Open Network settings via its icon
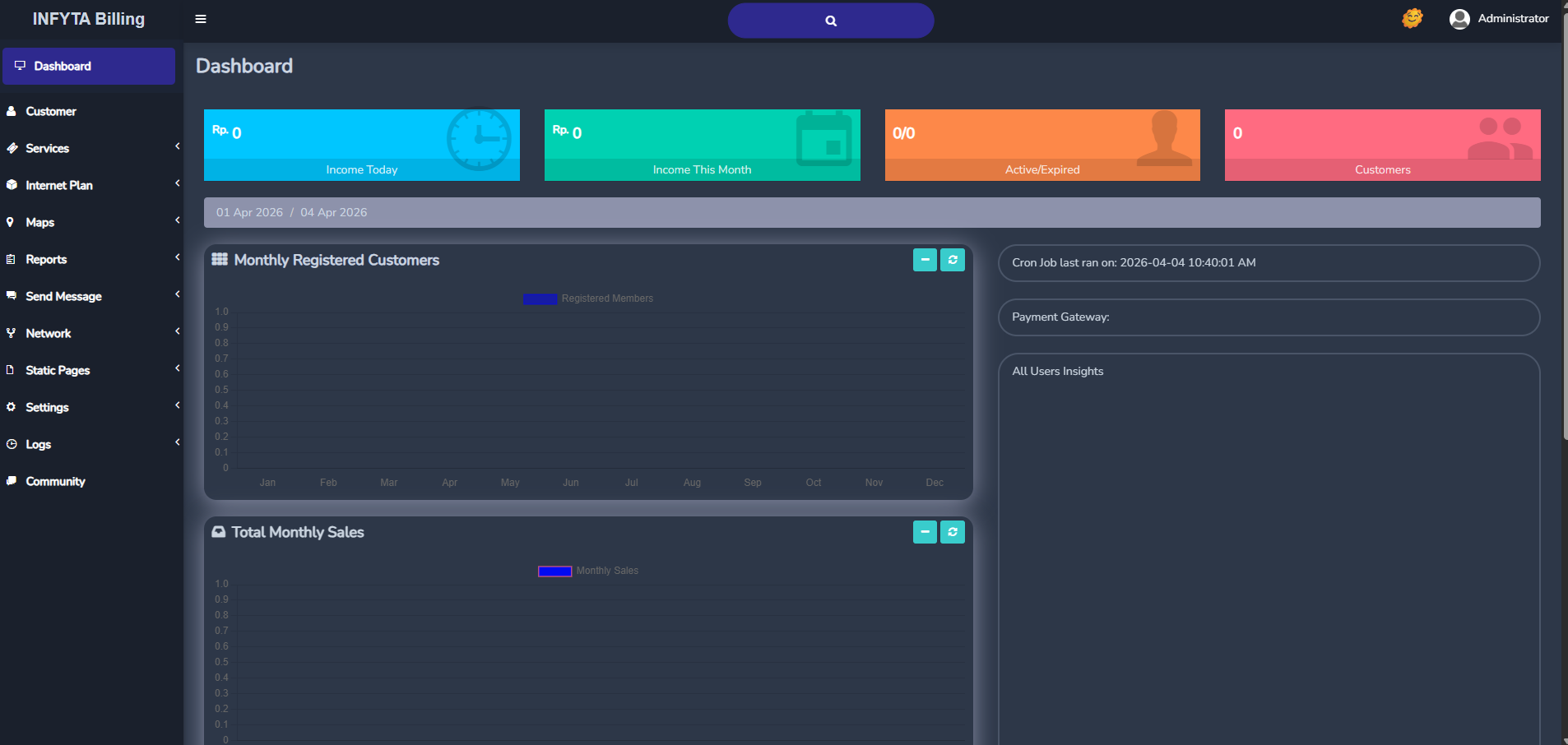Screen dimensions: 1568x745 tap(11, 333)
